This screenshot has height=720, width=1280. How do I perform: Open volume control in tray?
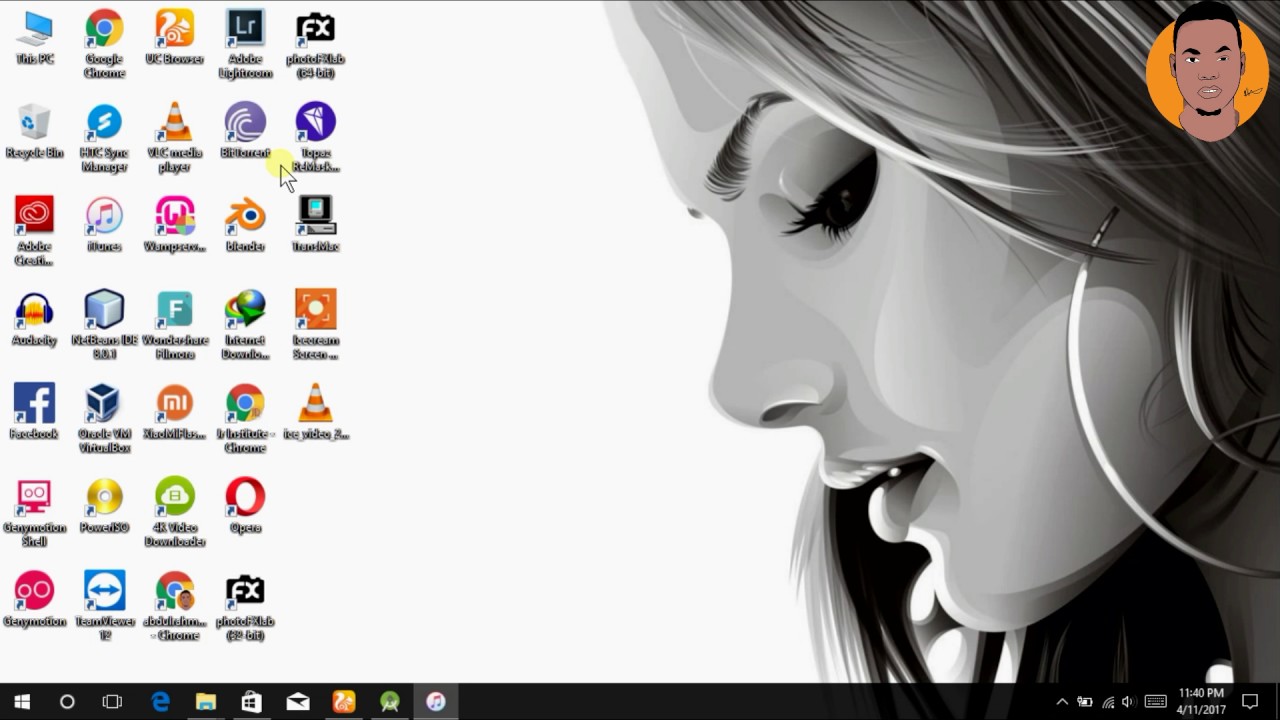[x=1128, y=702]
